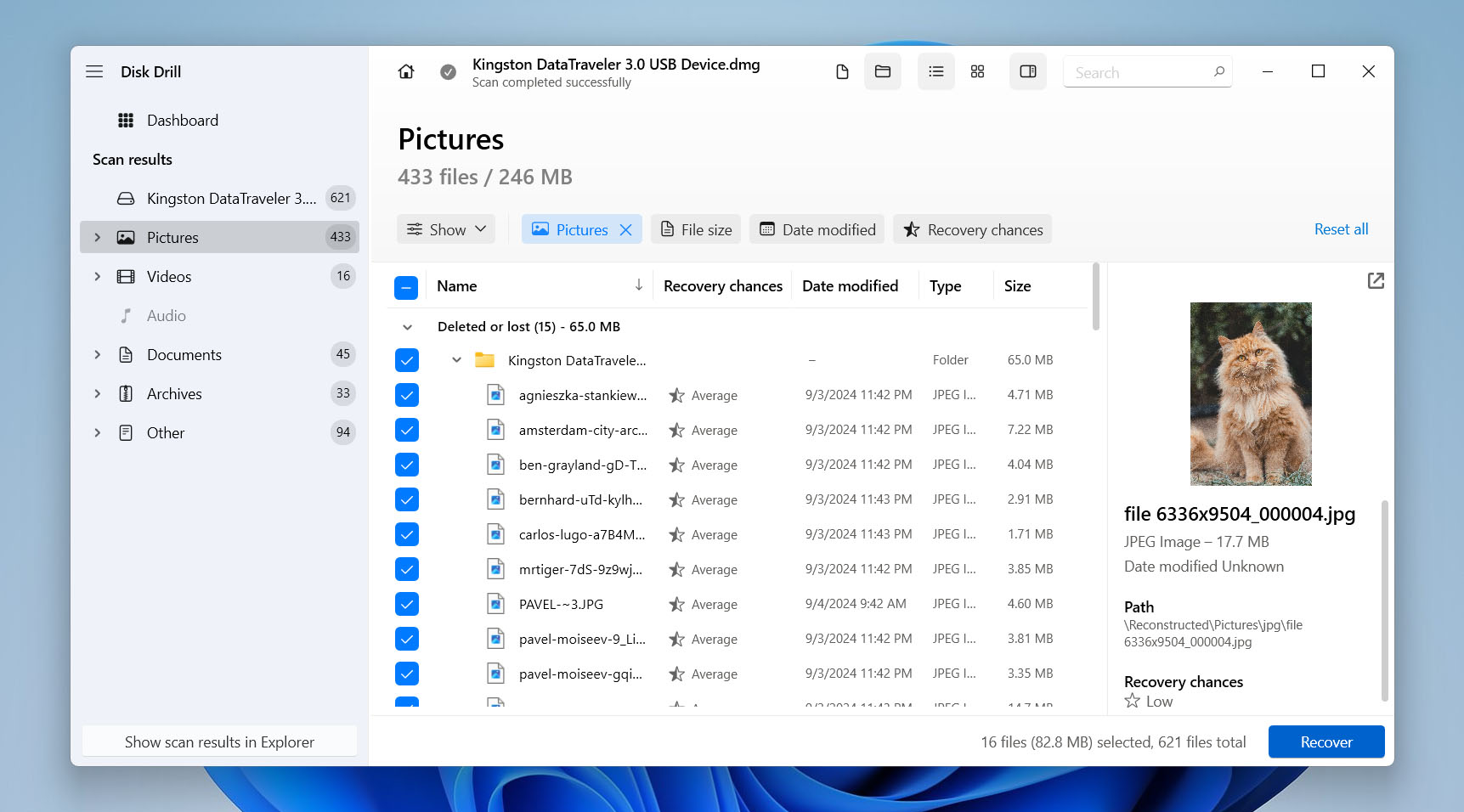Open the Show filter dropdown
Image resolution: width=1464 pixels, height=812 pixels.
[x=446, y=229]
